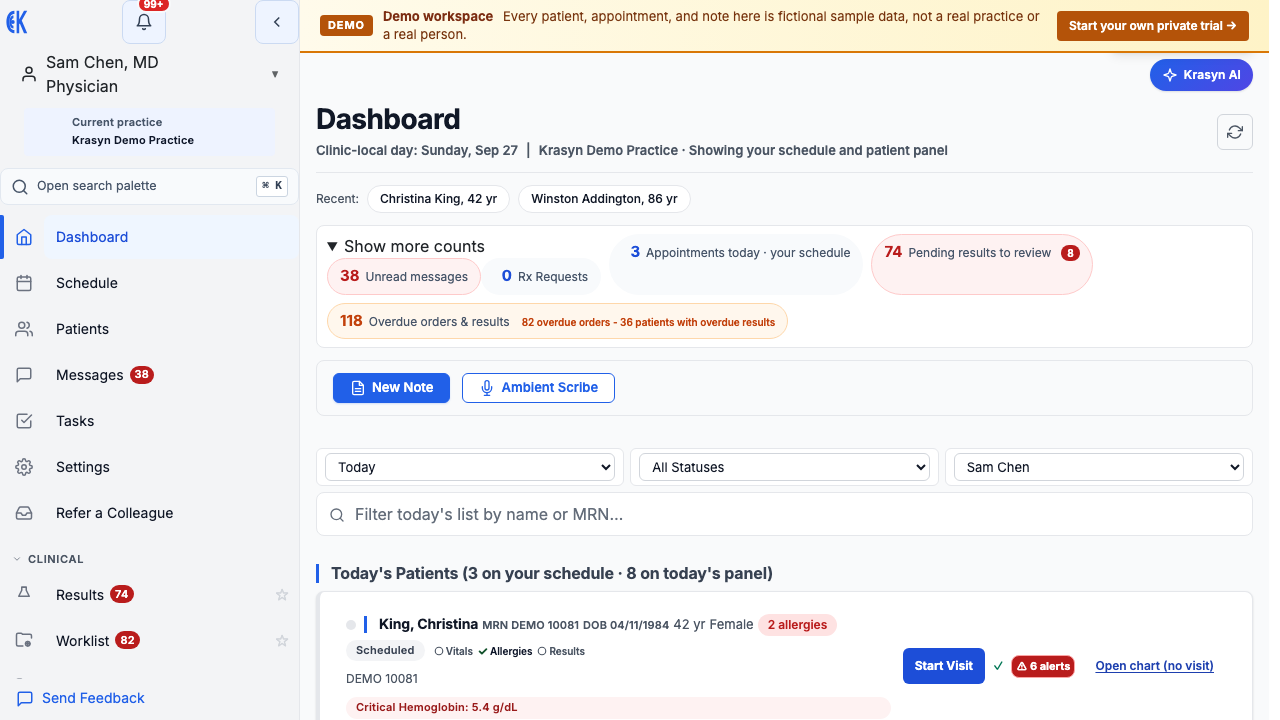Open the 6 alerts warning badge
This screenshot has height=720, width=1280.
(x=1043, y=666)
